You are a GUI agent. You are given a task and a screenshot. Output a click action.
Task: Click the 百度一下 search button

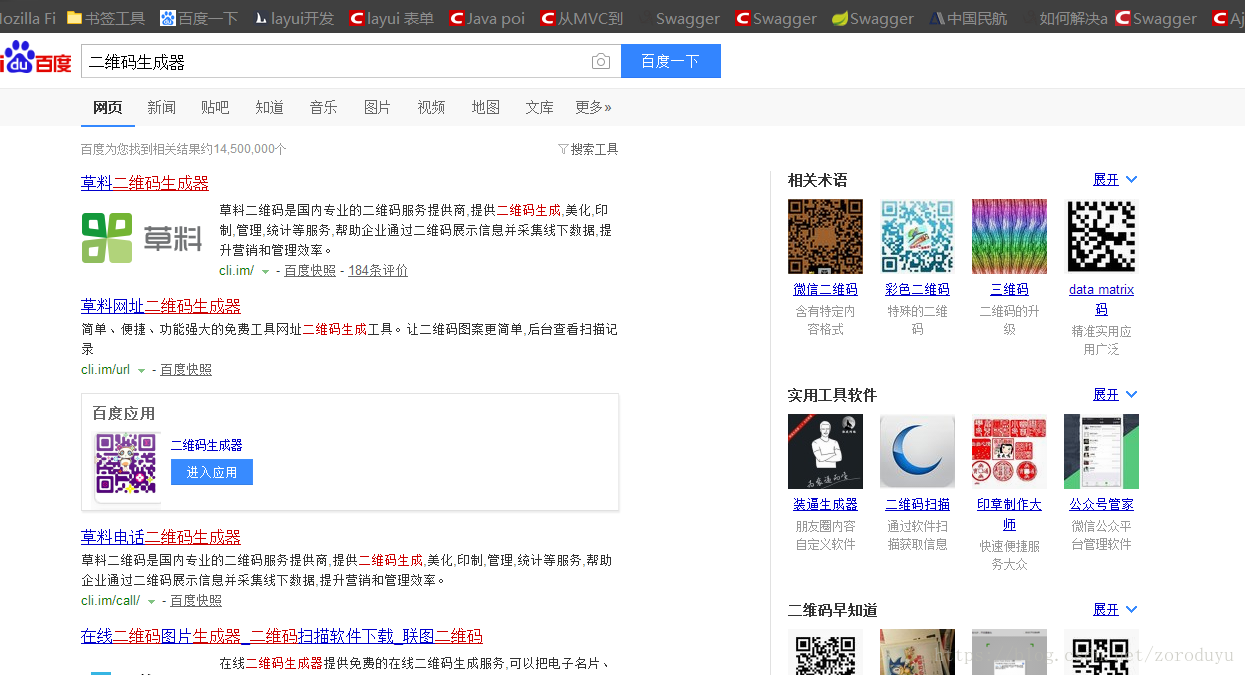pos(671,61)
